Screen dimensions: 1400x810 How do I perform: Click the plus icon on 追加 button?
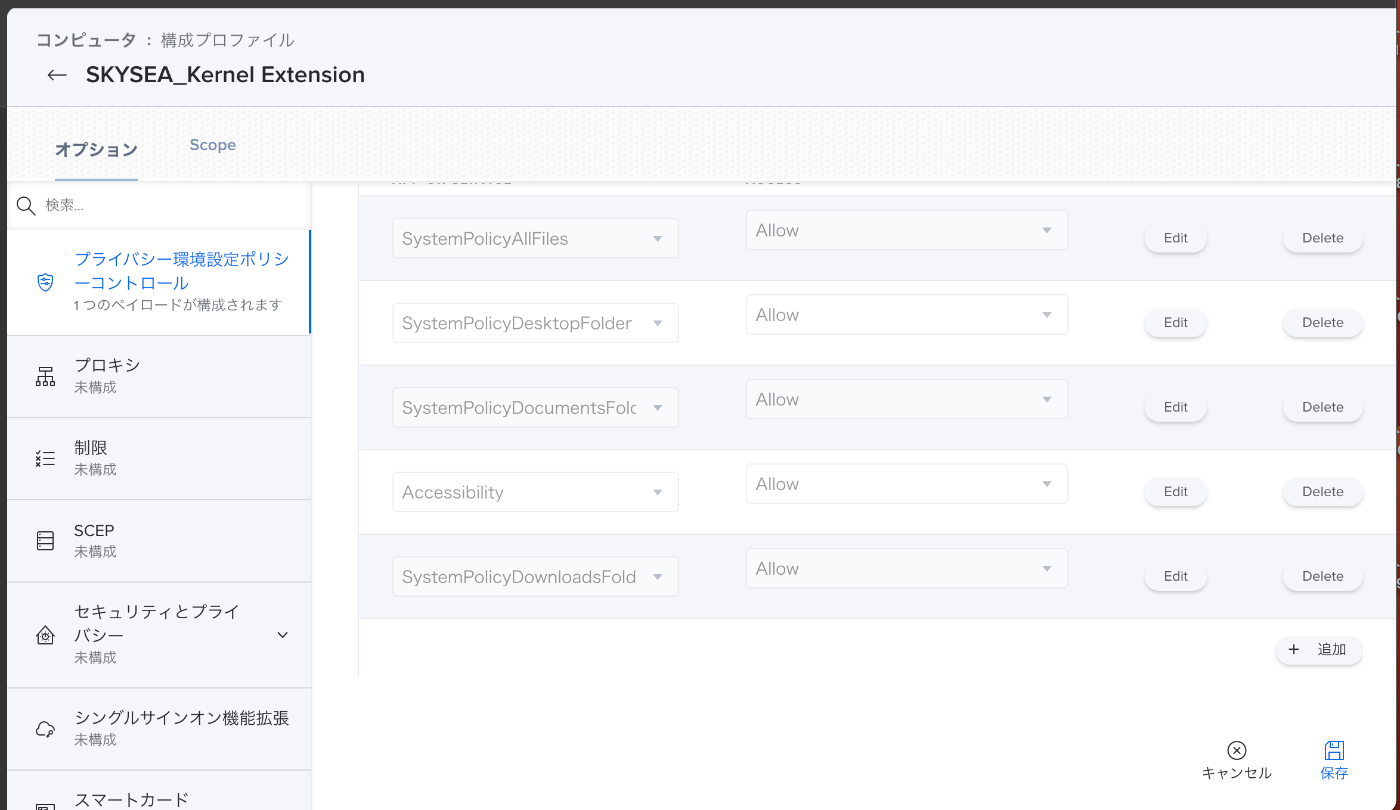click(1294, 650)
